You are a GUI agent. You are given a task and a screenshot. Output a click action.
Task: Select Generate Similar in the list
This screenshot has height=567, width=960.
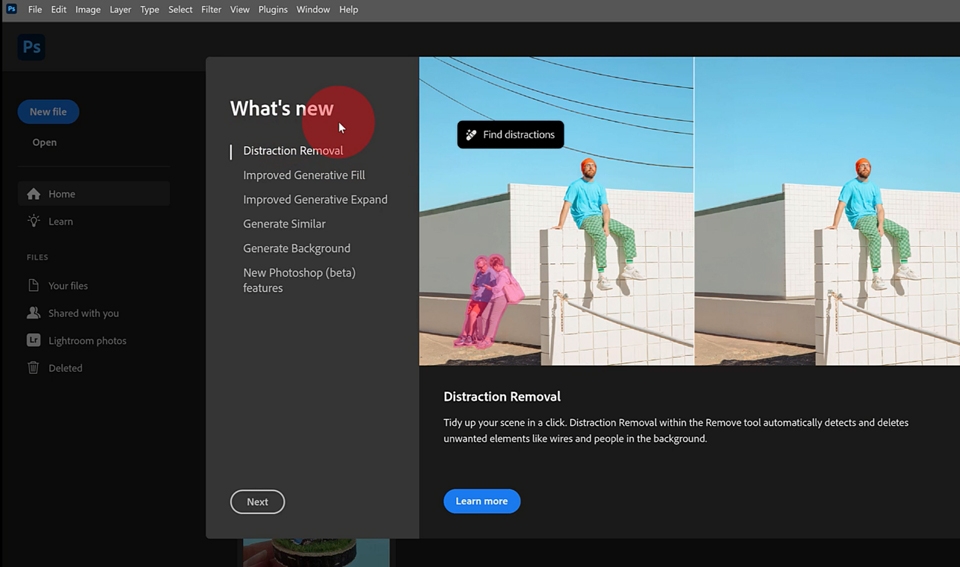point(284,224)
